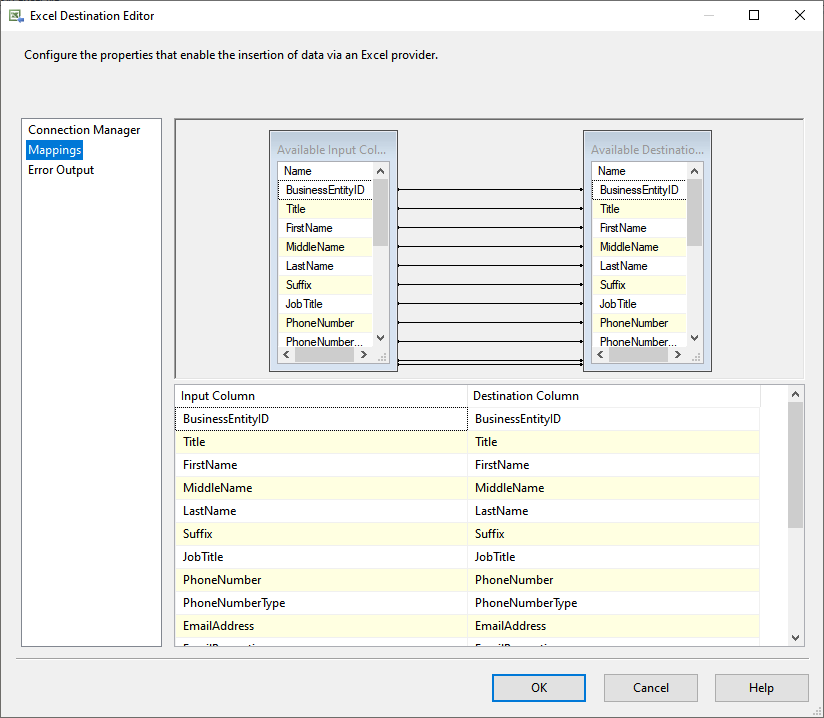The width and height of the screenshot is (824, 718).
Task: Click scroll-up arrow in Available Input Columns list
Action: coord(380,171)
